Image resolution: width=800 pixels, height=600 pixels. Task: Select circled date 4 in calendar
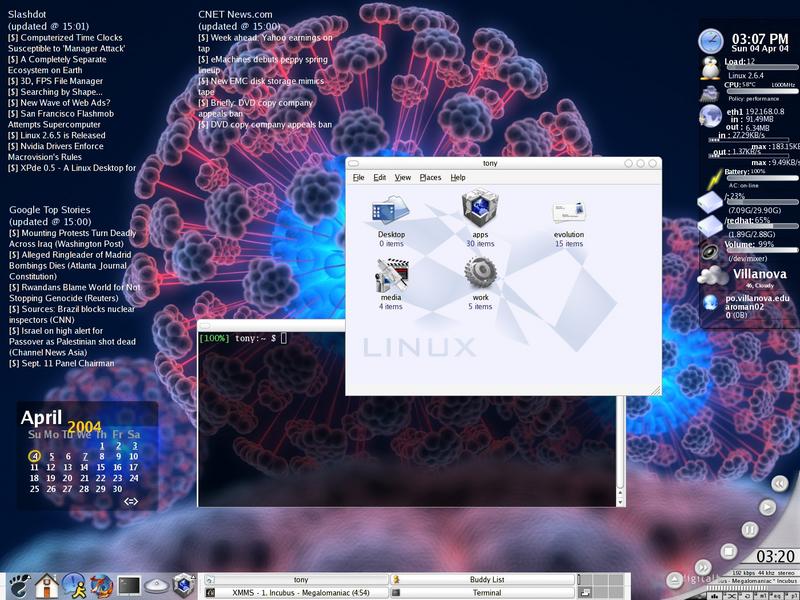pos(34,456)
